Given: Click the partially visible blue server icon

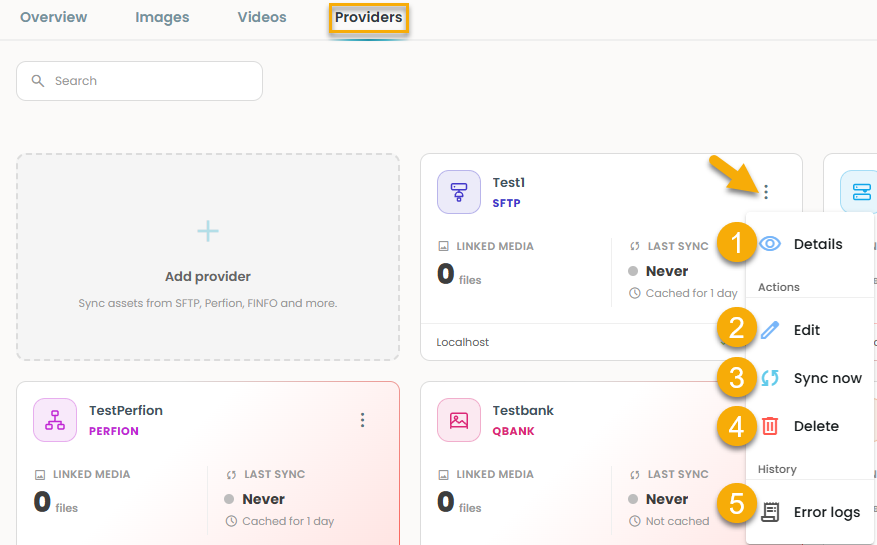Looking at the screenshot, I should tap(860, 192).
